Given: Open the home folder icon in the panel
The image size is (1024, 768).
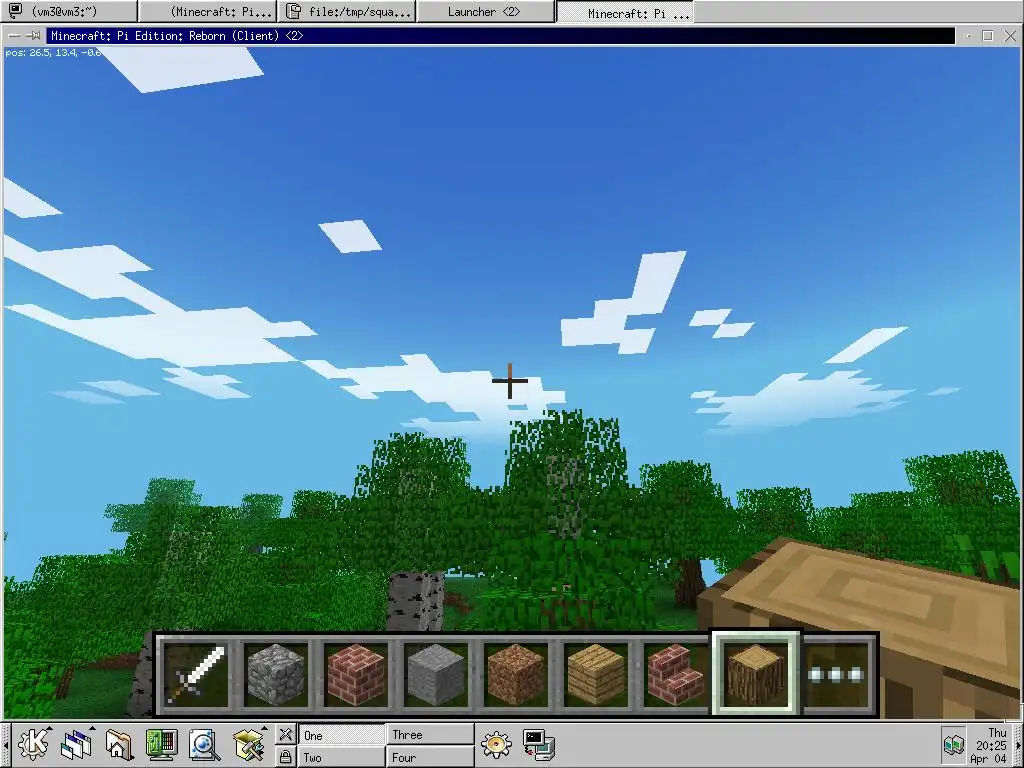Looking at the screenshot, I should [119, 744].
